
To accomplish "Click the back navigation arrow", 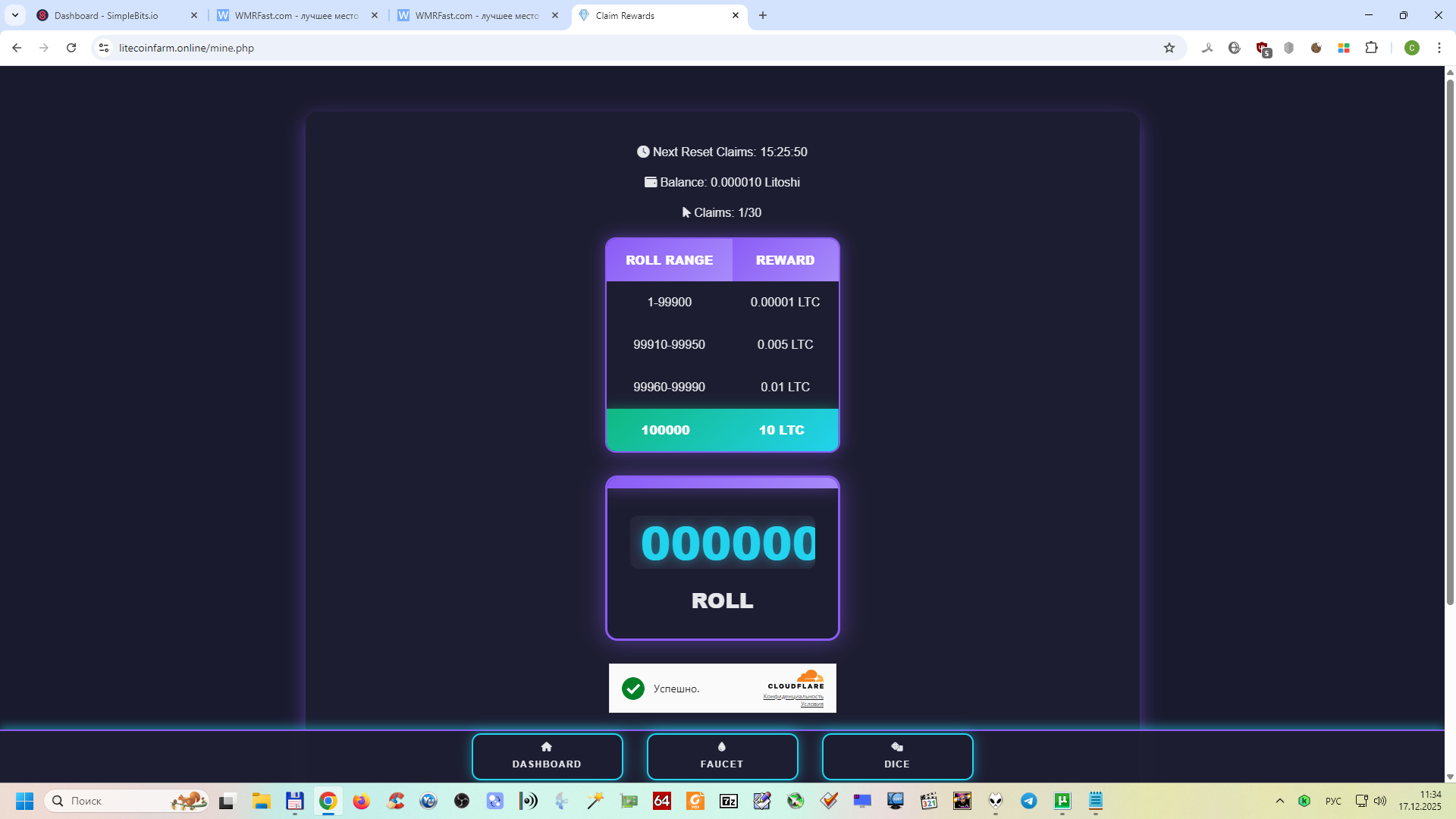I will [17, 48].
